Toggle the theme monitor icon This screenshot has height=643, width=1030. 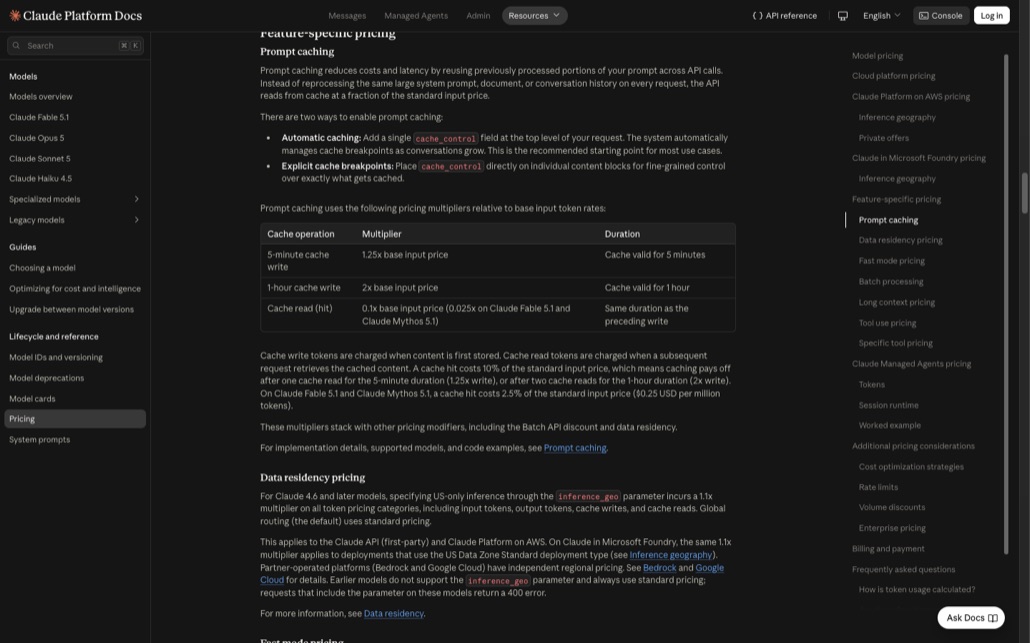843,16
